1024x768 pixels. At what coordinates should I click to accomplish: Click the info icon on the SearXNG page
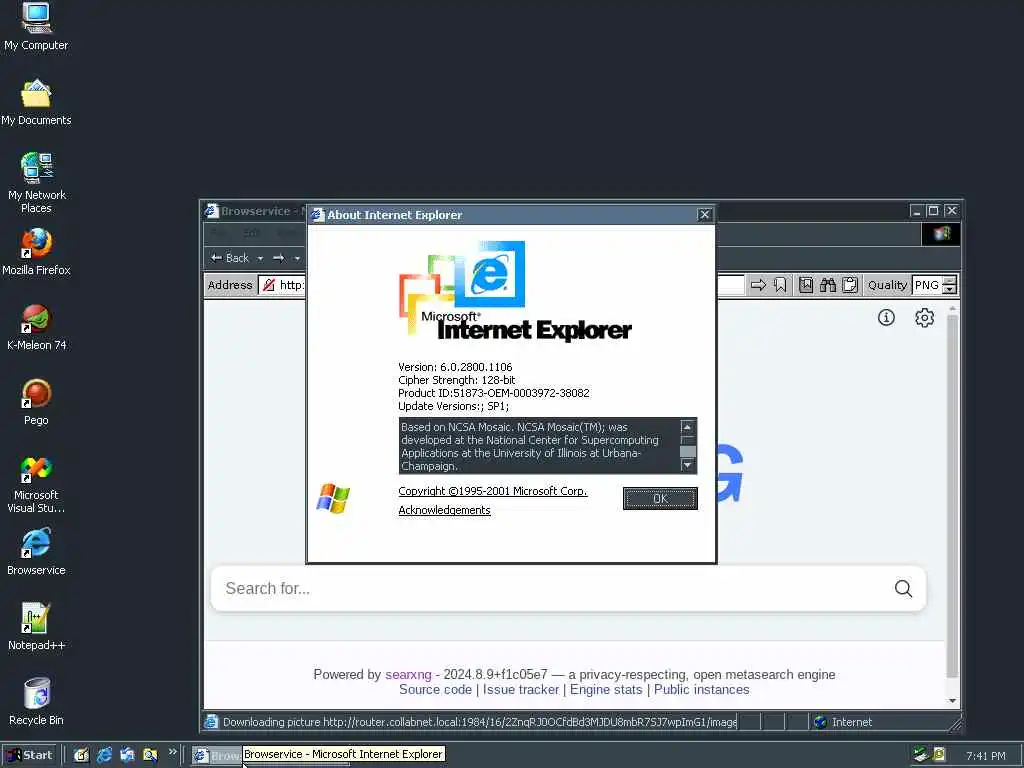click(x=886, y=317)
